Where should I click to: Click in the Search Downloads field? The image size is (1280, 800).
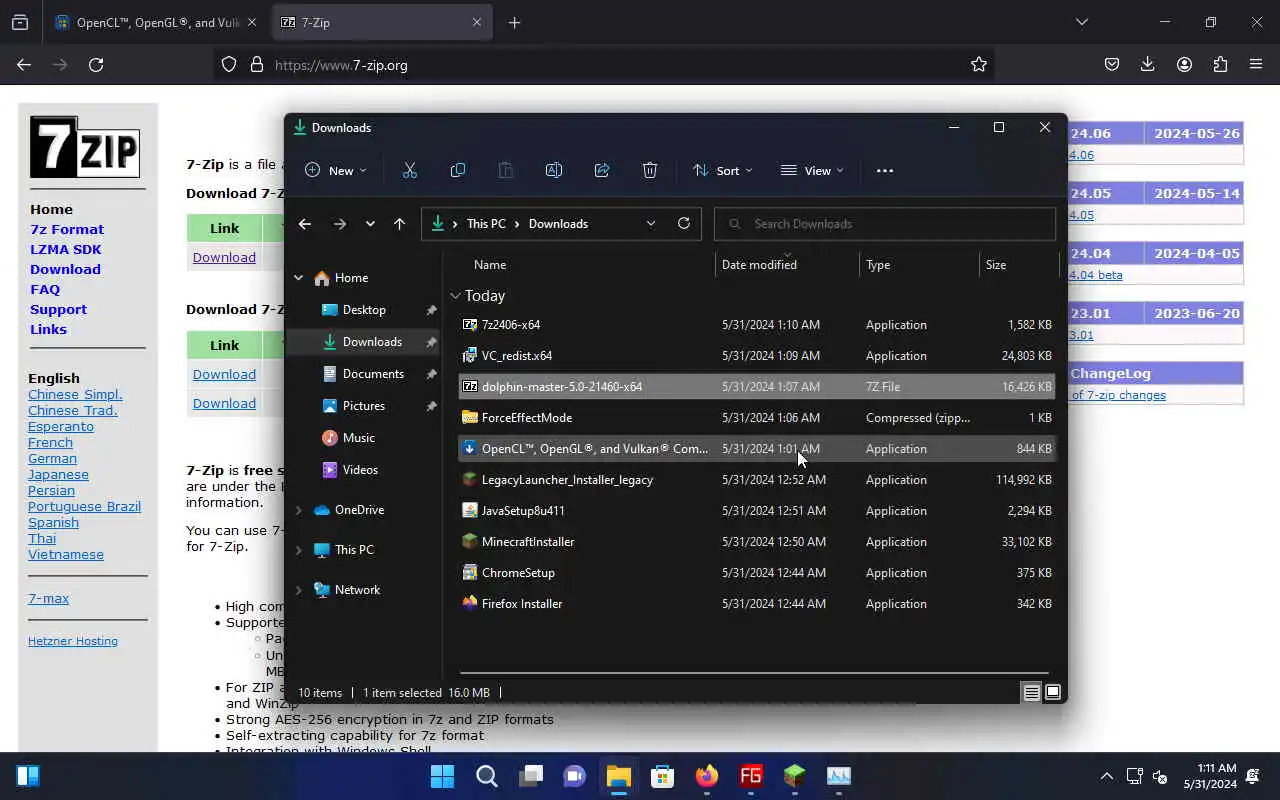[885, 224]
